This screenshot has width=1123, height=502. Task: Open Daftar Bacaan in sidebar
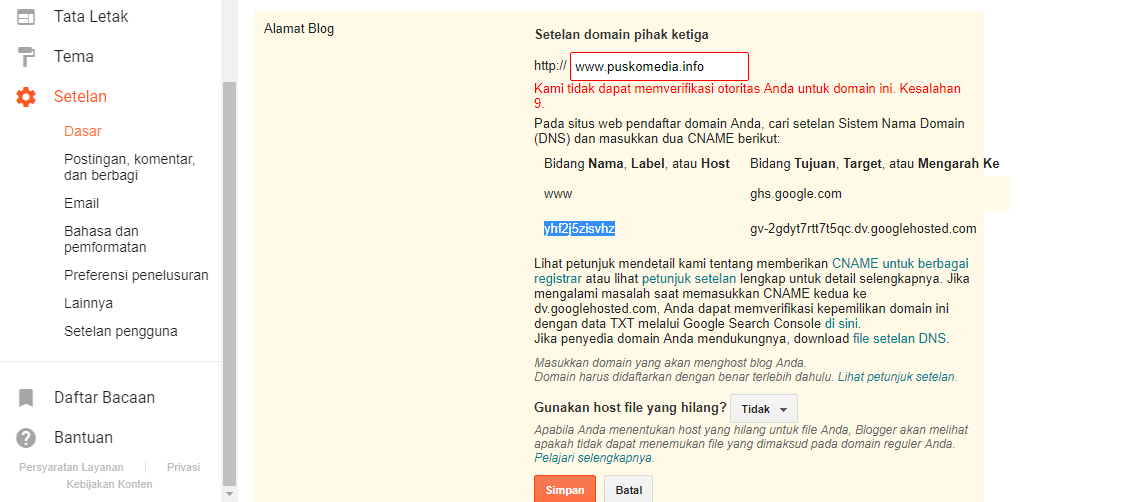pos(105,397)
